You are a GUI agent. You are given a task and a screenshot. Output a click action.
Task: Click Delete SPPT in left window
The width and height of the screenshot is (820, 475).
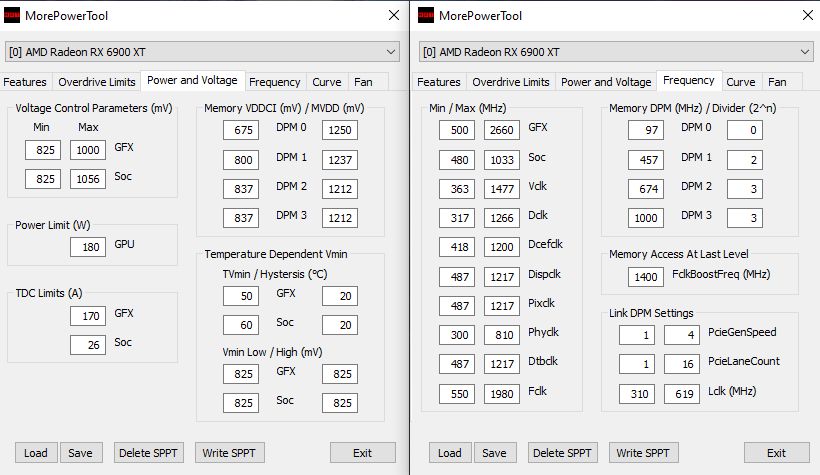coord(149,453)
